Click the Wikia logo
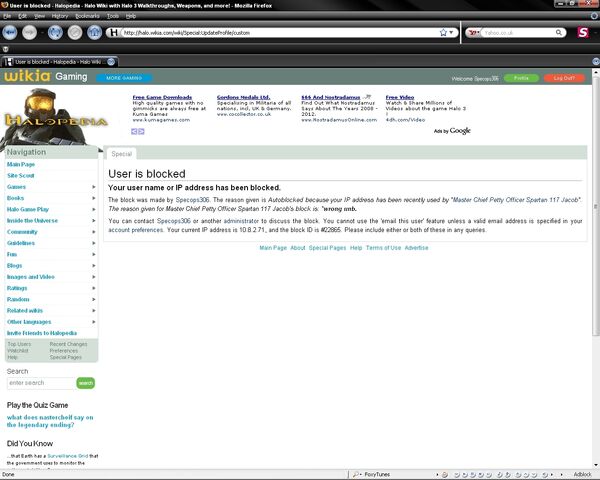The height and width of the screenshot is (480, 600). tap(27, 76)
